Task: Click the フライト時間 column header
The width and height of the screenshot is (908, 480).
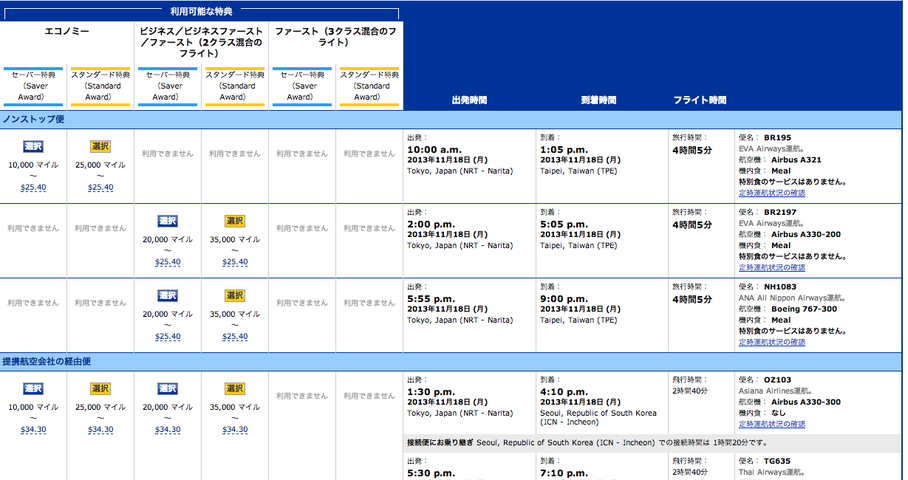Action: click(x=700, y=100)
